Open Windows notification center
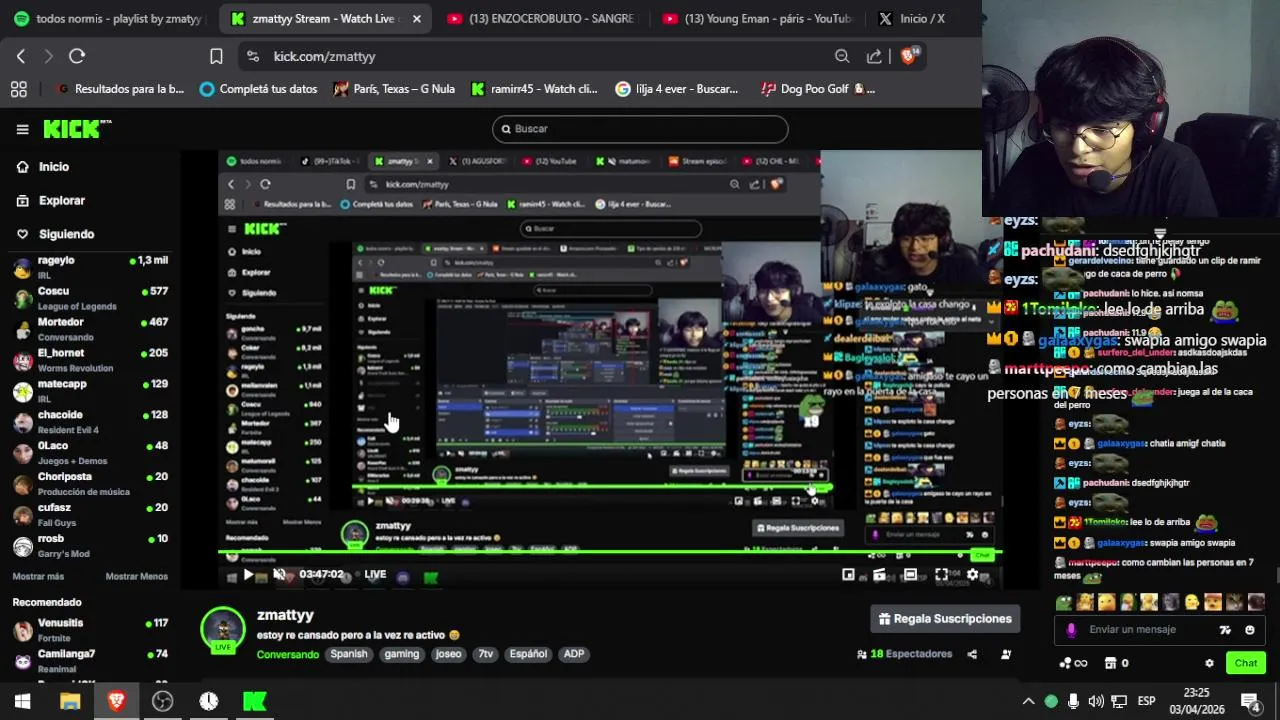Image resolution: width=1280 pixels, height=720 pixels. (x=1251, y=701)
